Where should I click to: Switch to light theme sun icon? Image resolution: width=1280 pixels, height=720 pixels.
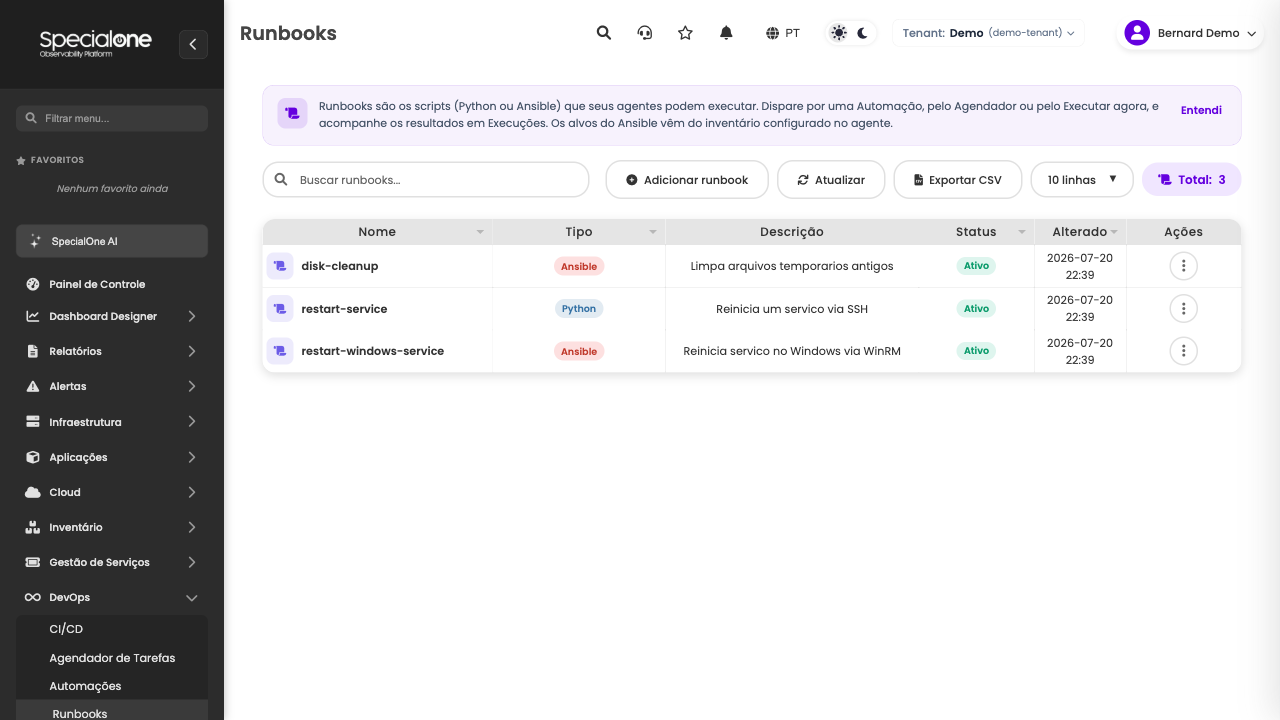[x=838, y=33]
